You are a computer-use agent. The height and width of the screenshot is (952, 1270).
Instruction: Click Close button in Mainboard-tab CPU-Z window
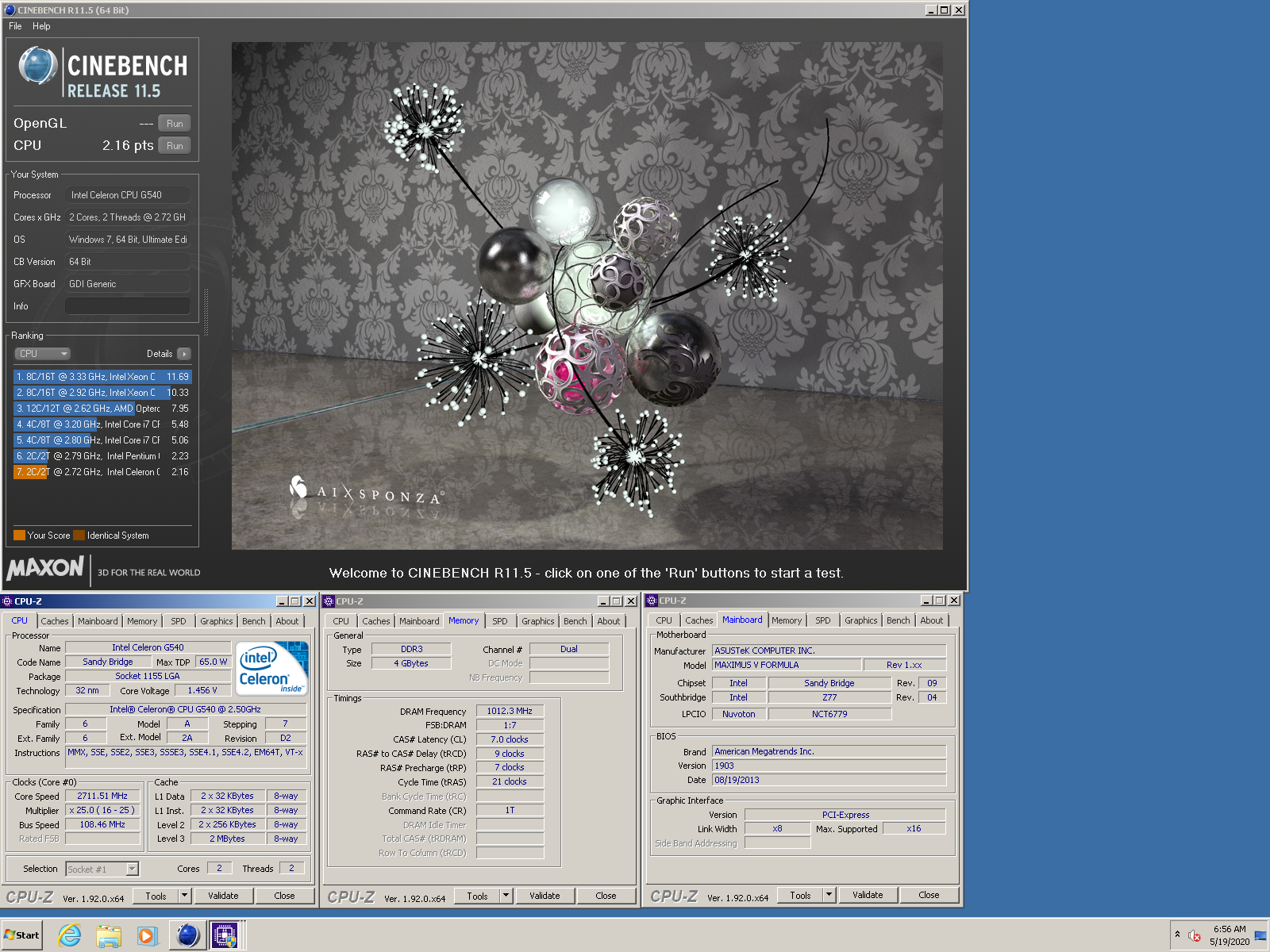pos(929,895)
